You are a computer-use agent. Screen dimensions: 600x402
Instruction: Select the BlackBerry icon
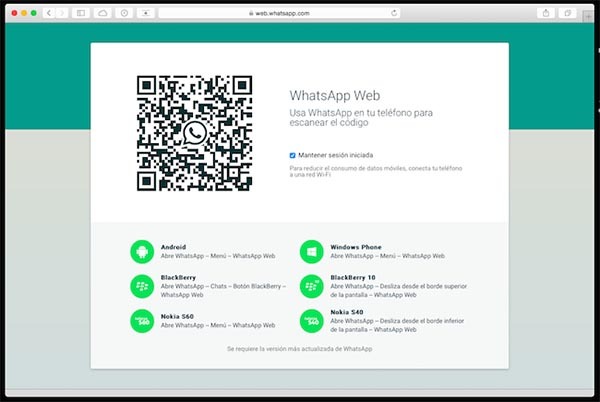[142, 286]
